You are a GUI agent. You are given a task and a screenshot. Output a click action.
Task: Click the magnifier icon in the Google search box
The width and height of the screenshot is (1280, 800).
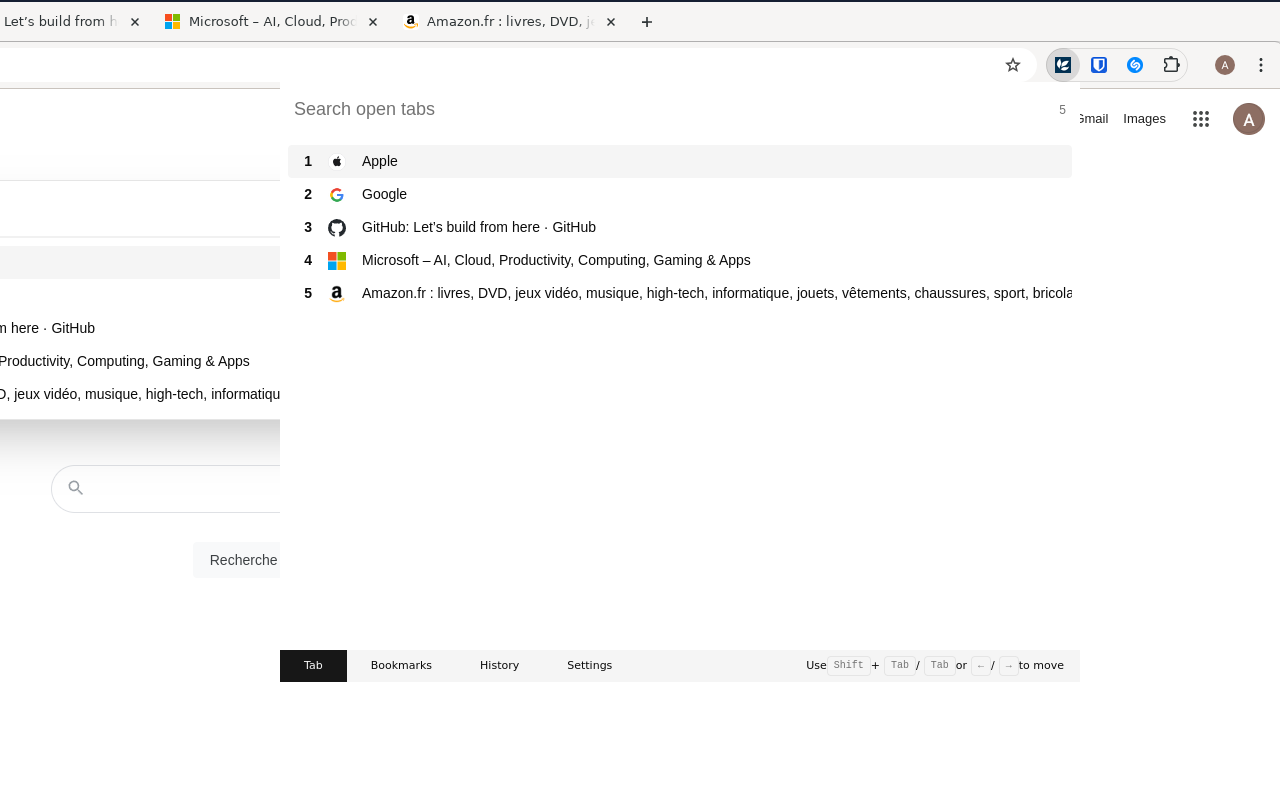76,488
